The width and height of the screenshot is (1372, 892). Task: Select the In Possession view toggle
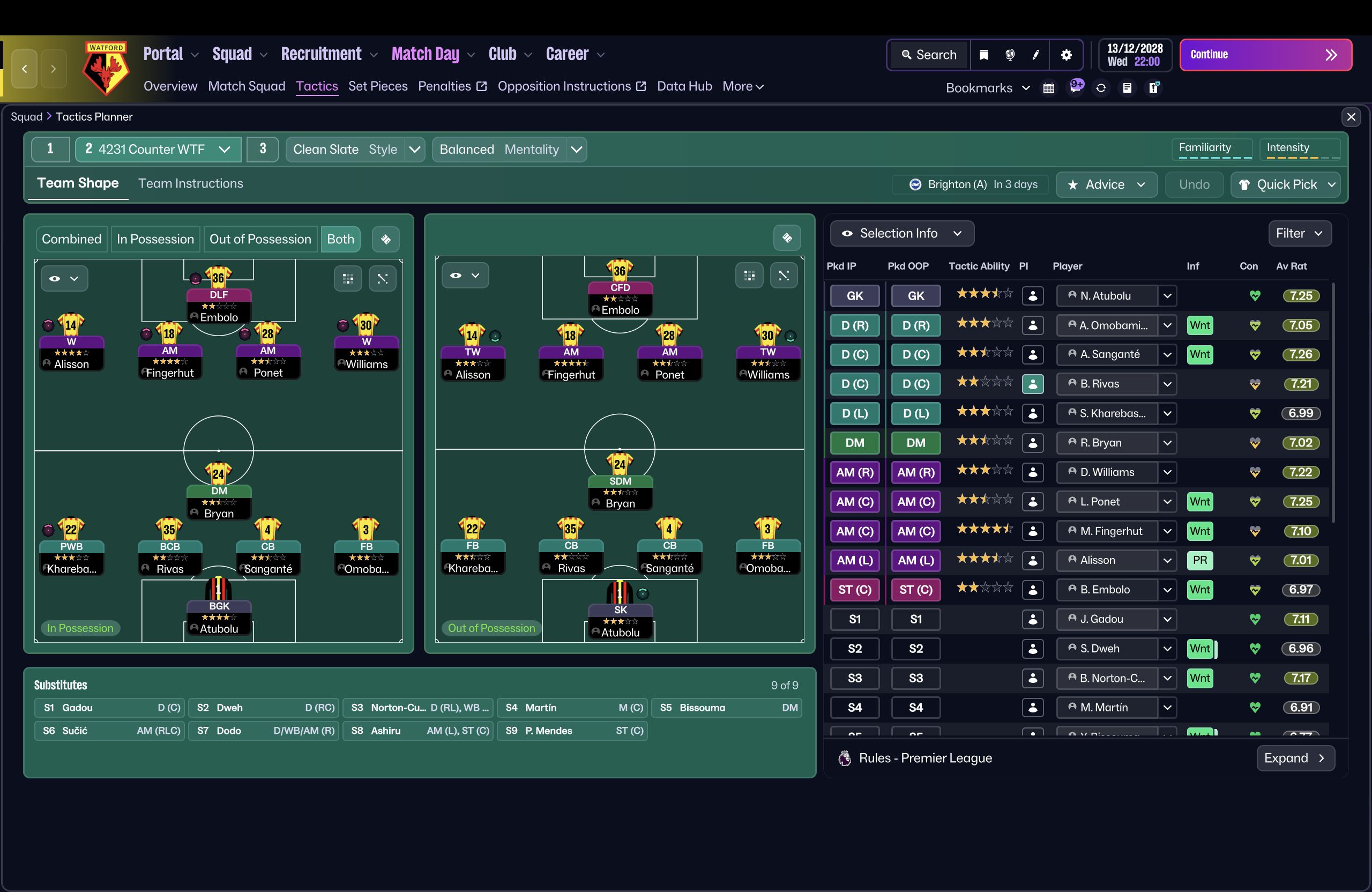click(155, 239)
